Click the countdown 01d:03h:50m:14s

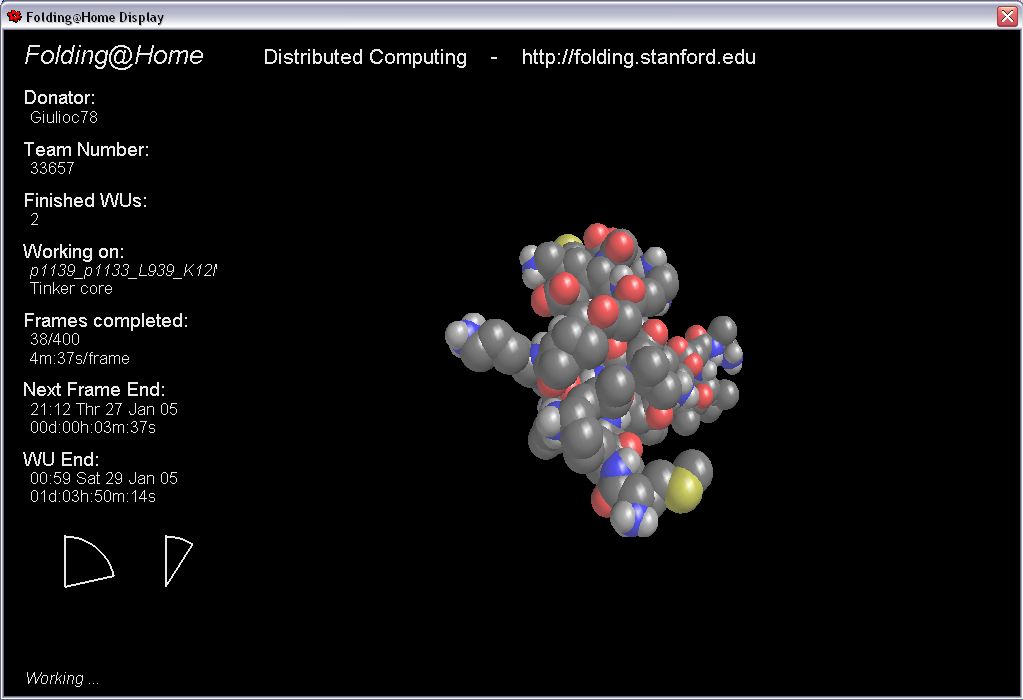(x=93, y=497)
